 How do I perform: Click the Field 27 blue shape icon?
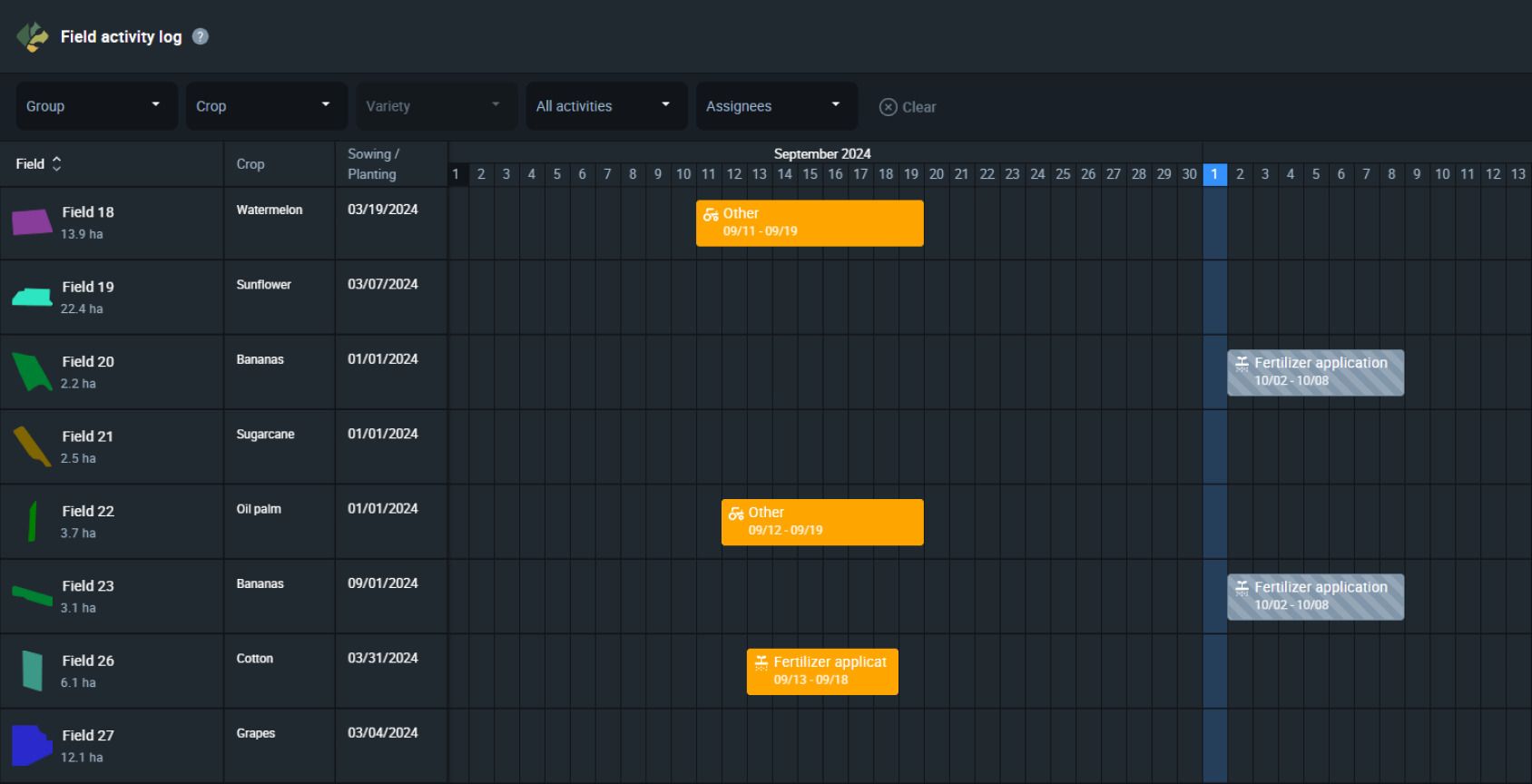(32, 746)
